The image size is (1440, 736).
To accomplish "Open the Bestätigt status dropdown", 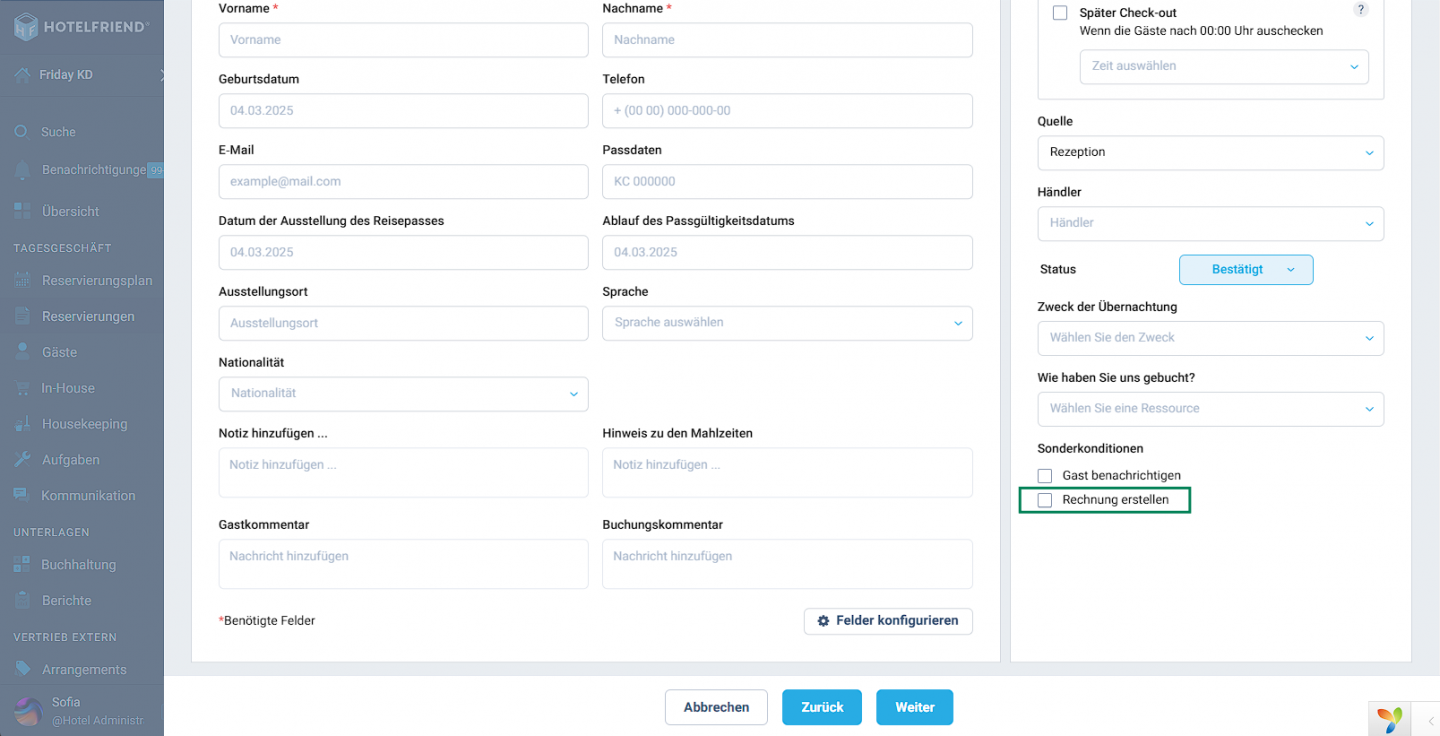I will 1246,270.
